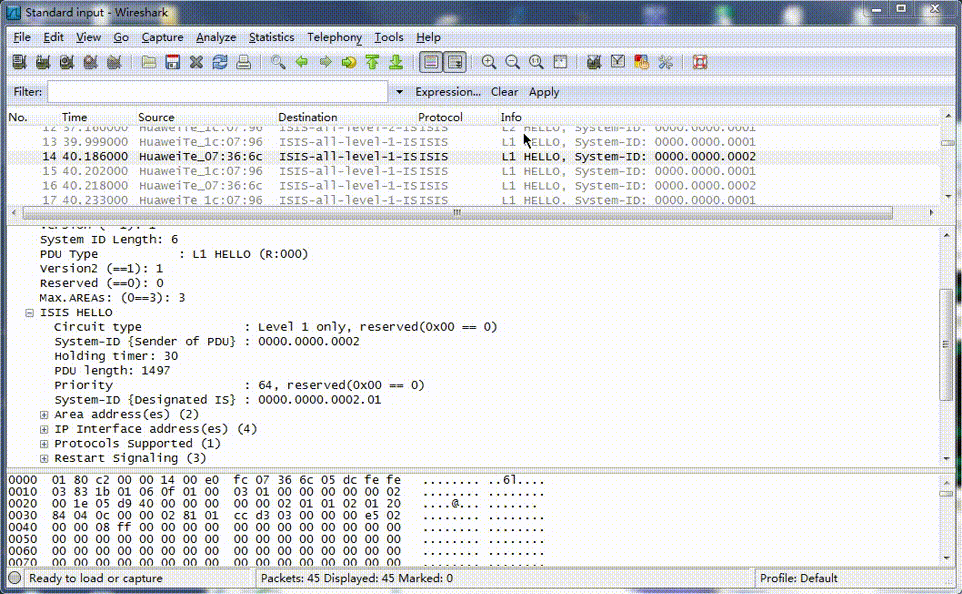Click packet list horizontal scrollbar

pyautogui.click(x=457, y=213)
